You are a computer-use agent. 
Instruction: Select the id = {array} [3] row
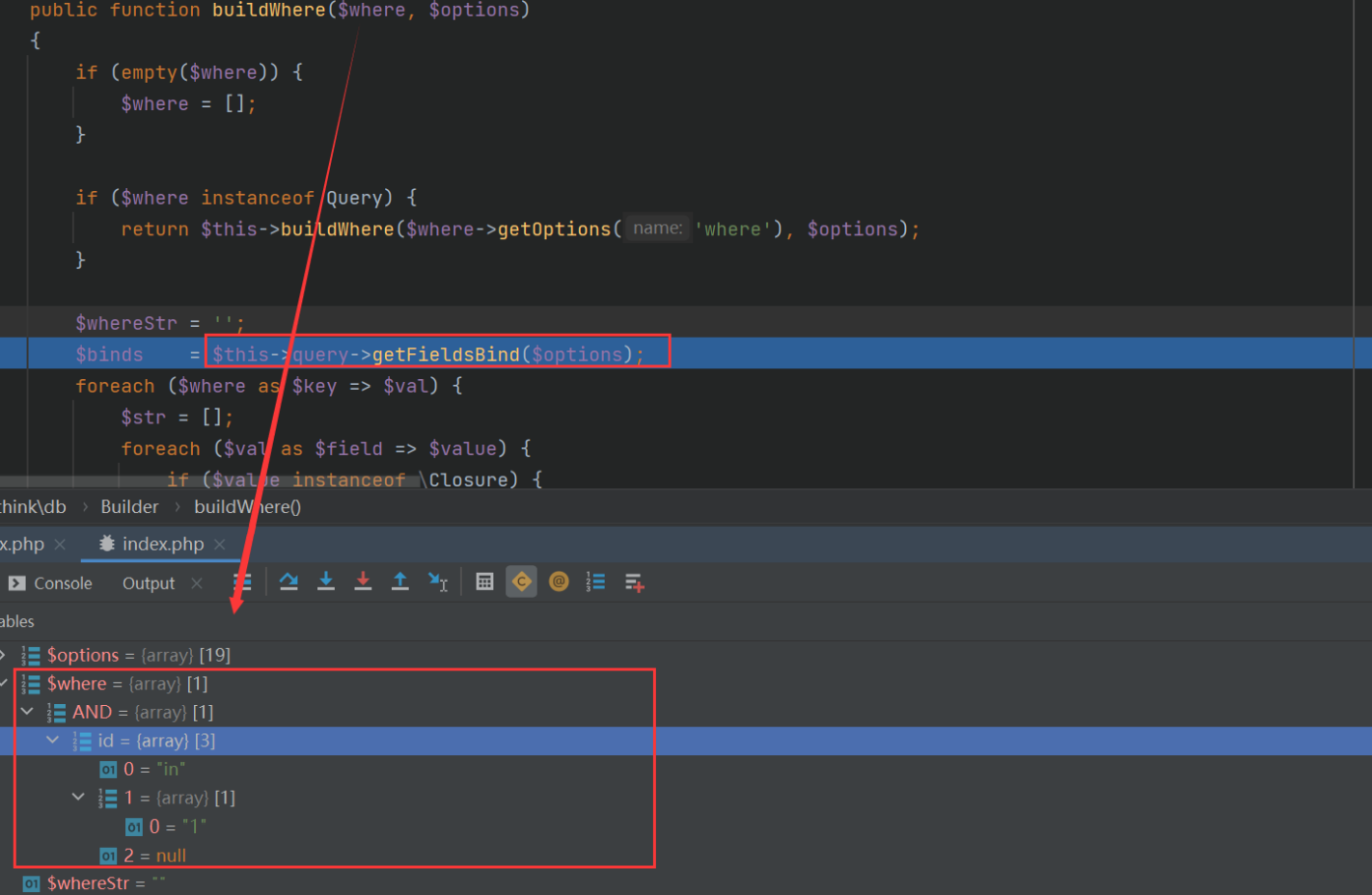click(x=686, y=741)
